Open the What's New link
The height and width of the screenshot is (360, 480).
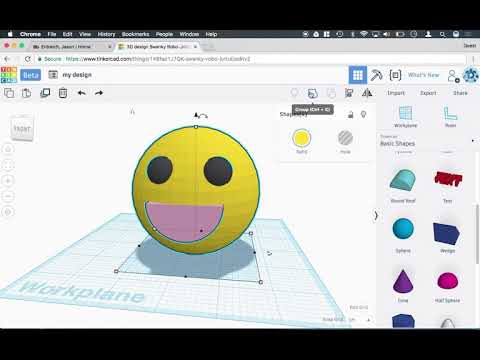[424, 75]
